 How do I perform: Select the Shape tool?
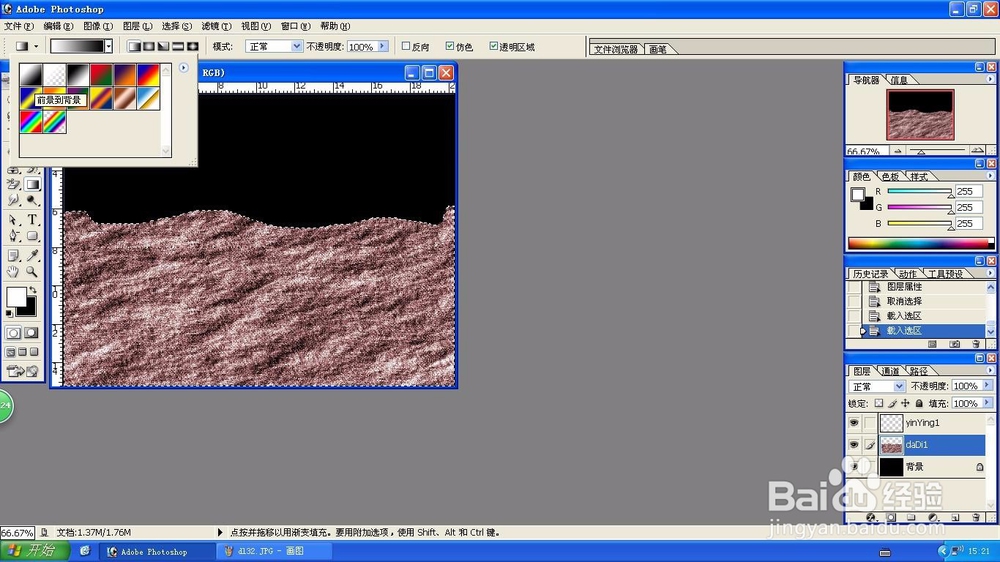[x=33, y=236]
